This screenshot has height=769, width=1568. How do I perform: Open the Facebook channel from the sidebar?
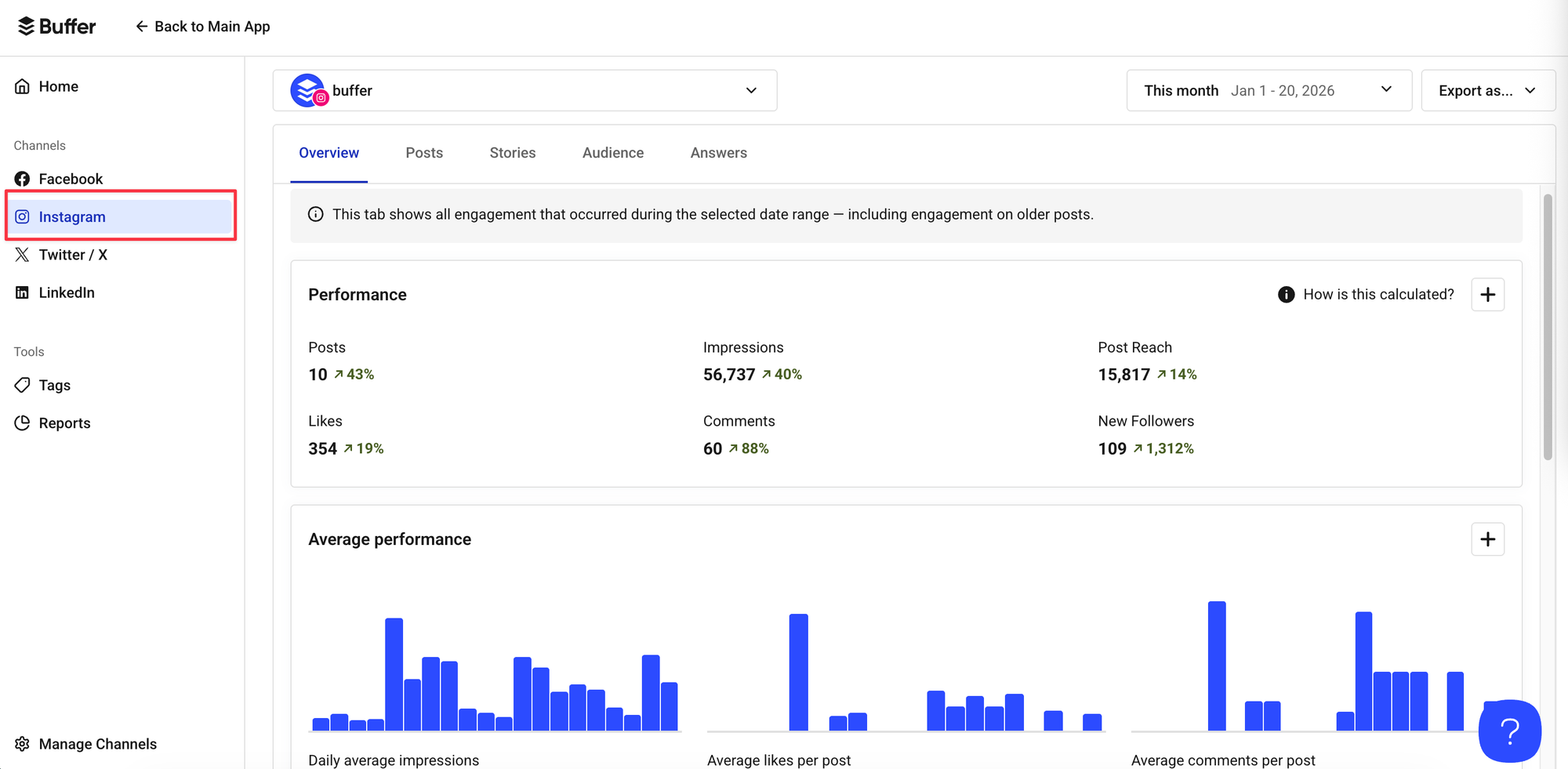(71, 178)
